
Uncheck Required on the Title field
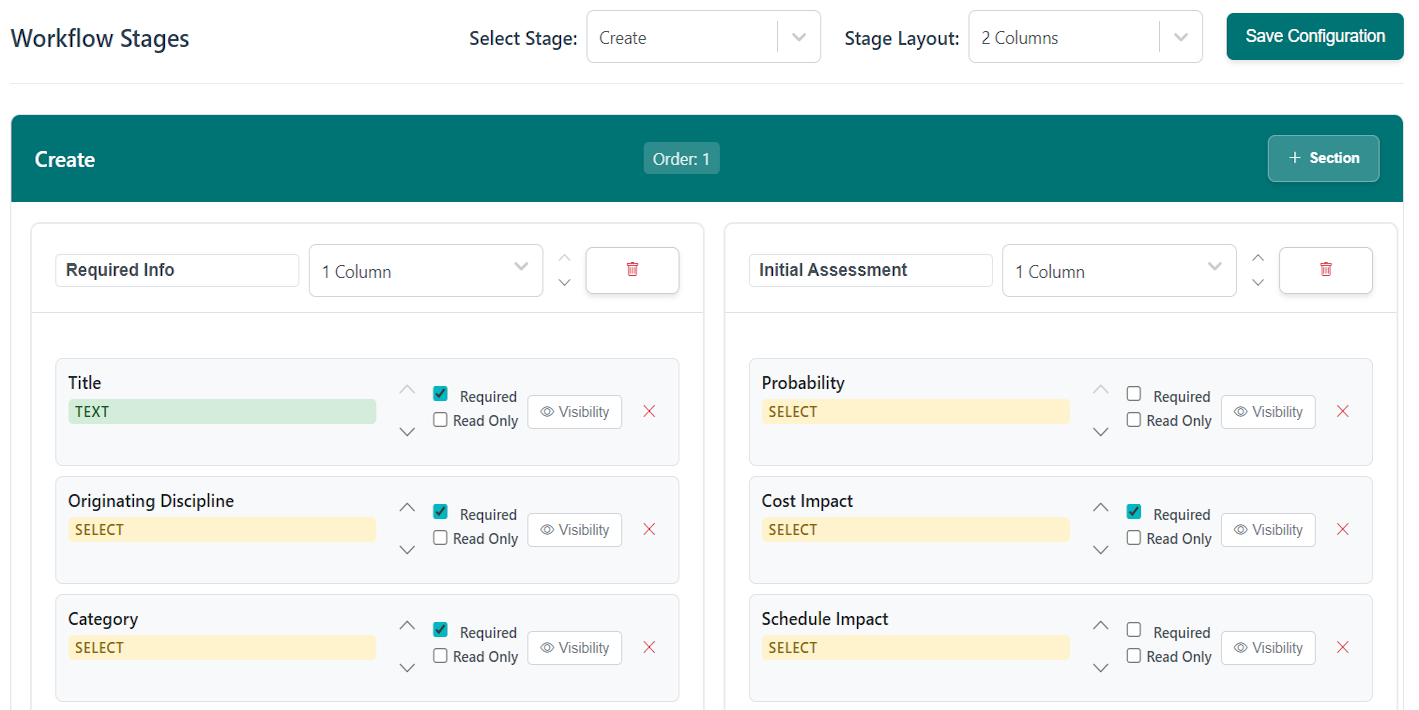(440, 393)
